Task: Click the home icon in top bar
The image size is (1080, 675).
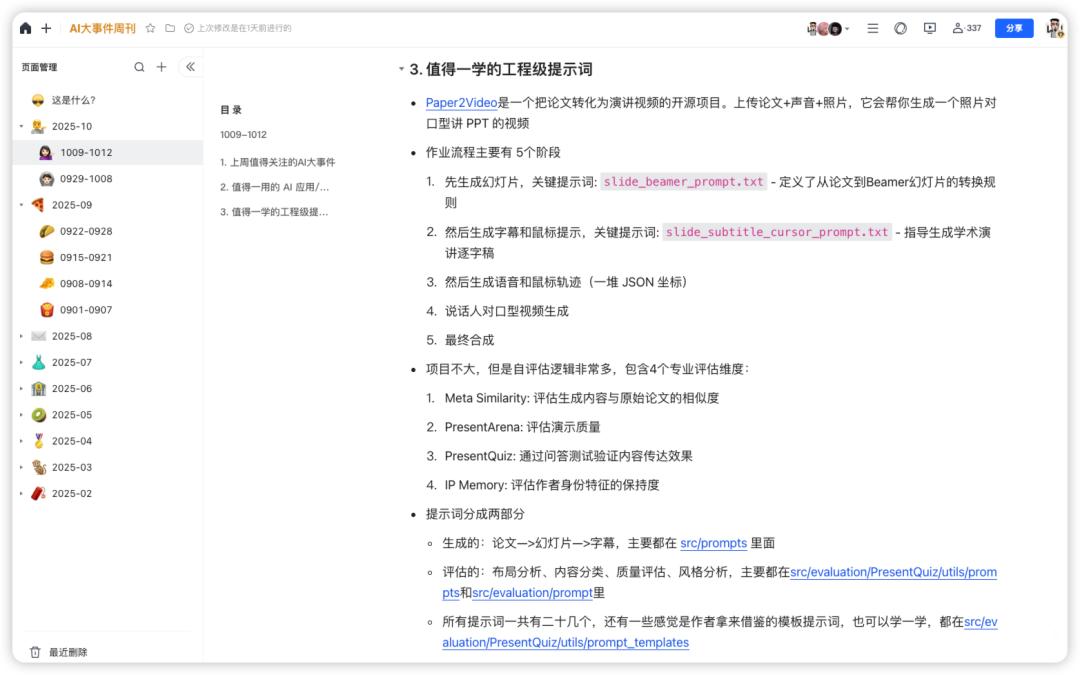Action: click(x=26, y=28)
